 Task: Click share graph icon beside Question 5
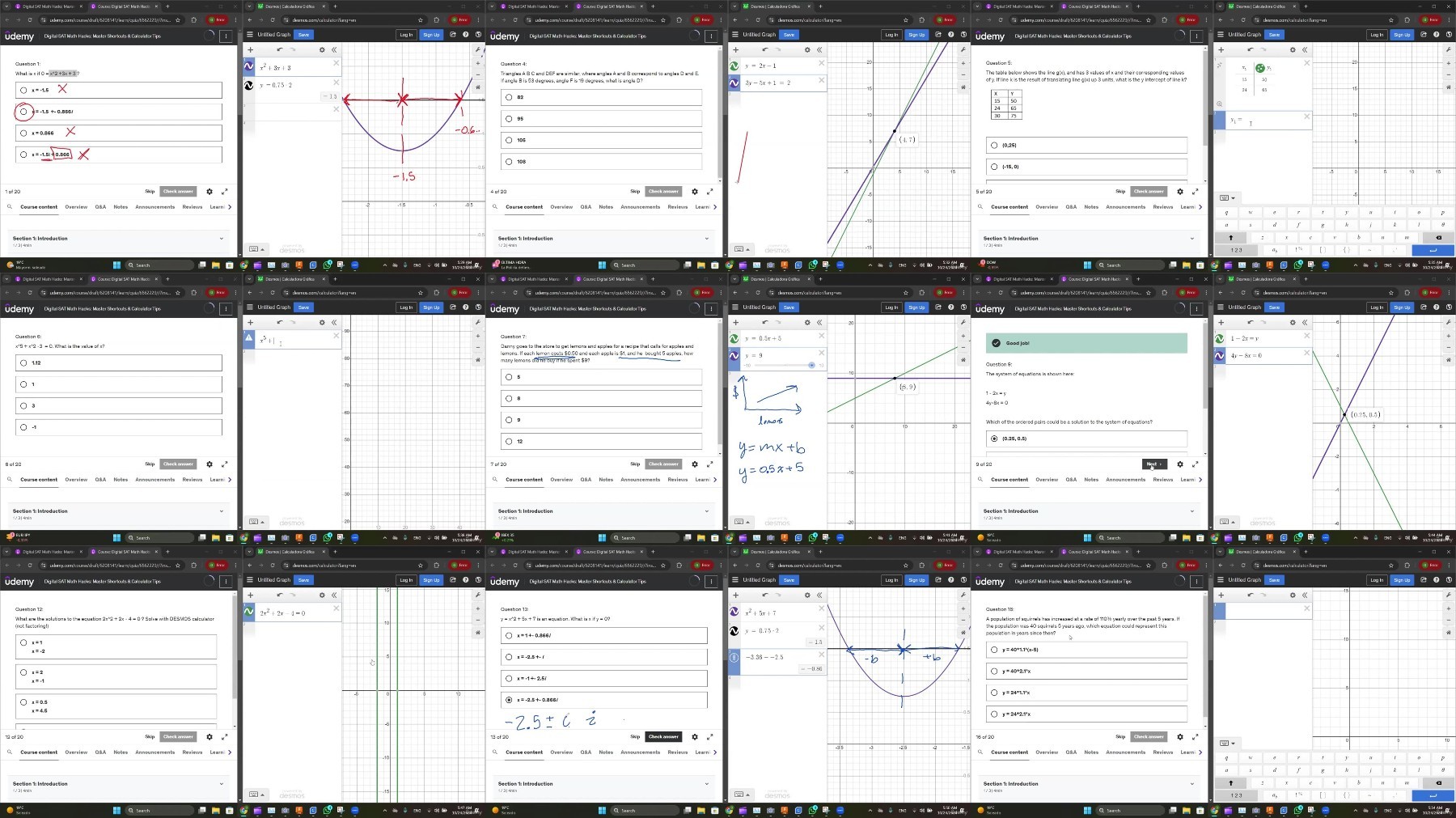click(1424, 35)
